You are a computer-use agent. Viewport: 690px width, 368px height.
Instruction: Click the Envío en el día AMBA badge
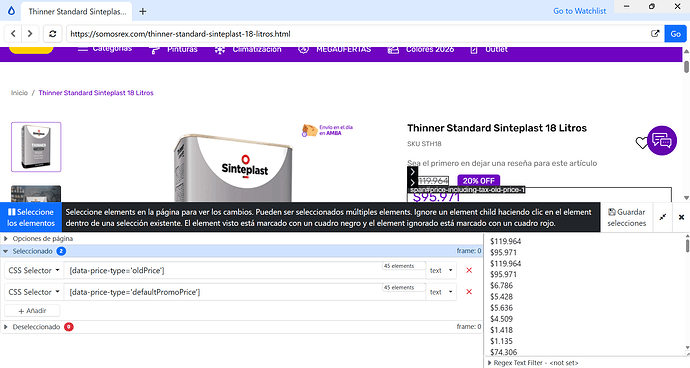327,130
